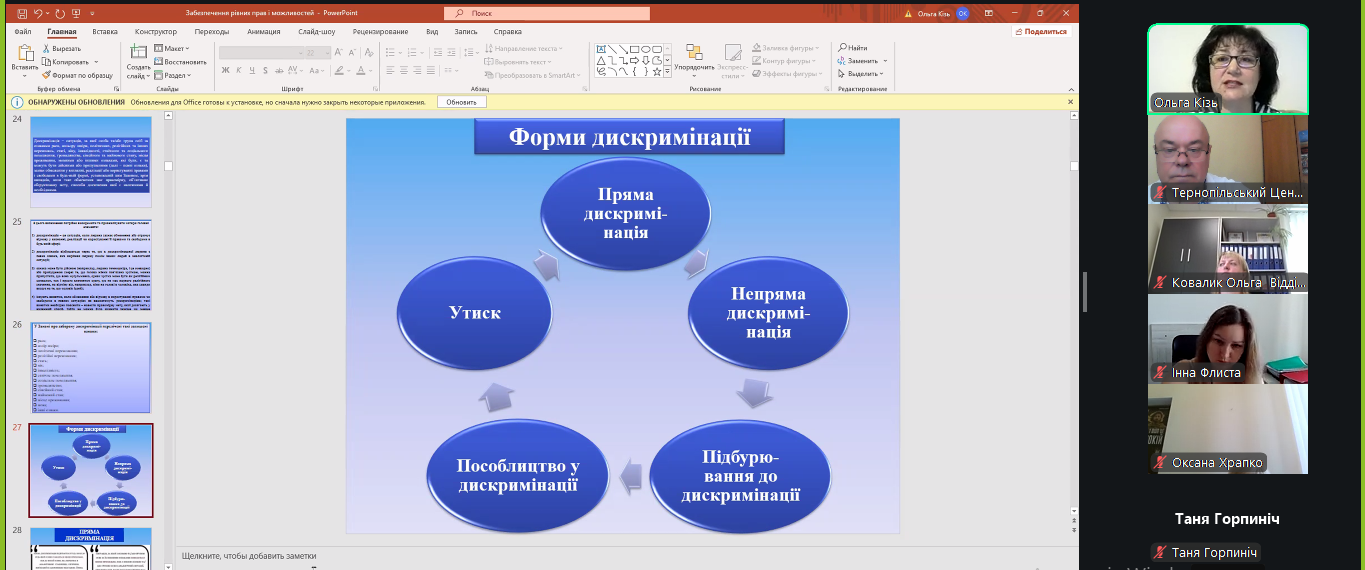
Task: Select Формат по образцу brush
Action: coord(78,75)
